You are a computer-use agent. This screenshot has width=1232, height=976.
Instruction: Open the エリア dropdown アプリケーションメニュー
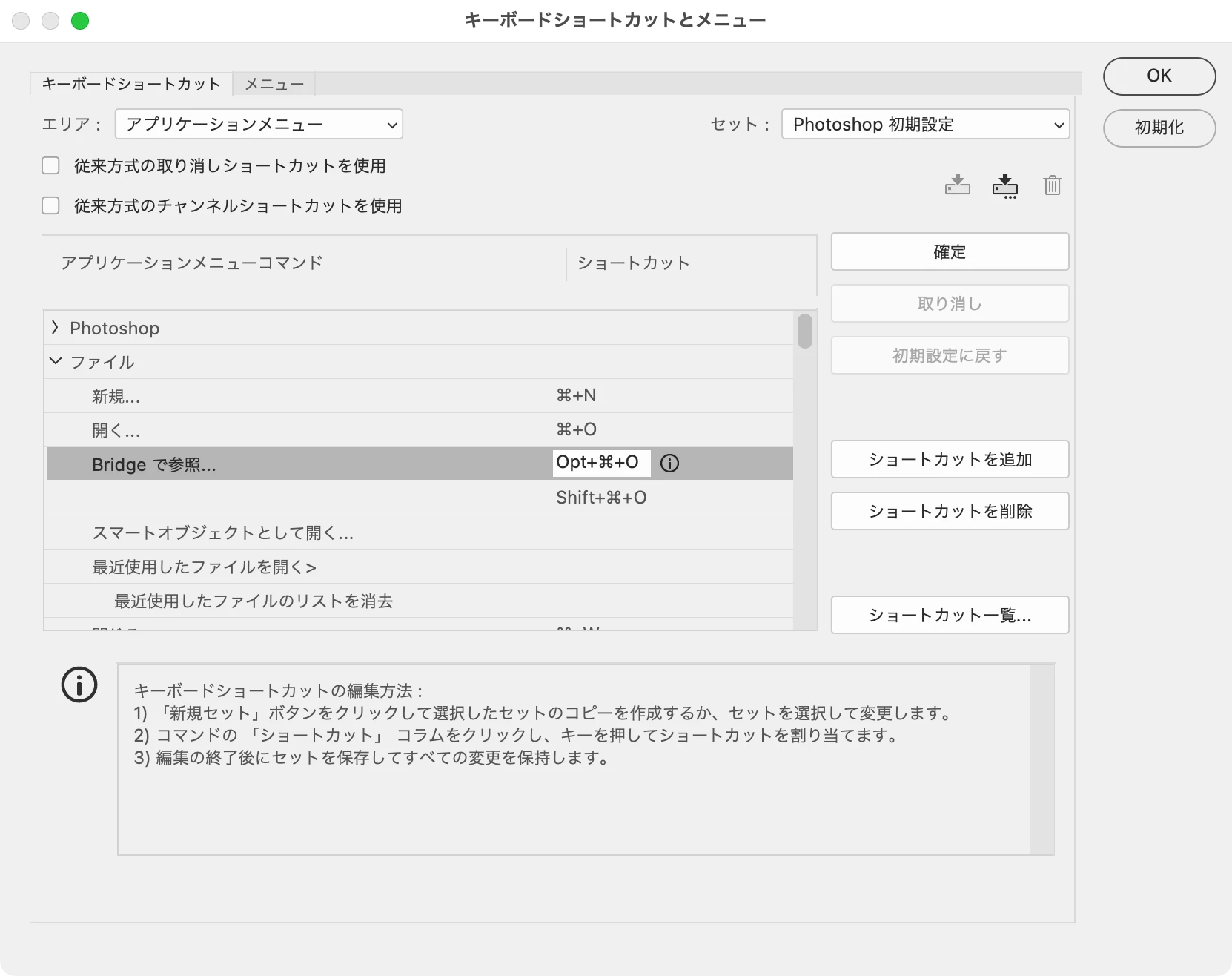pos(259,125)
